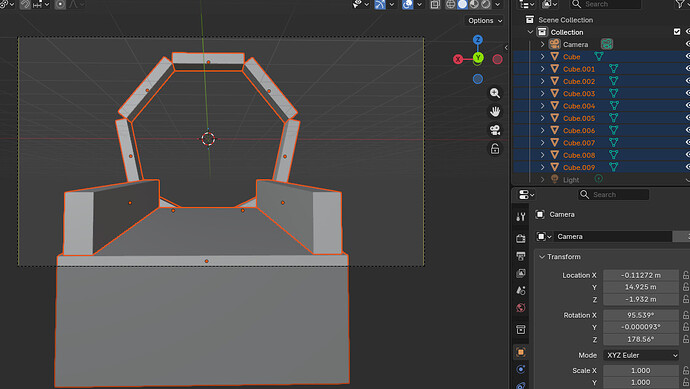Select Cube.004 in the outliner
690x389 pixels.
(579, 106)
